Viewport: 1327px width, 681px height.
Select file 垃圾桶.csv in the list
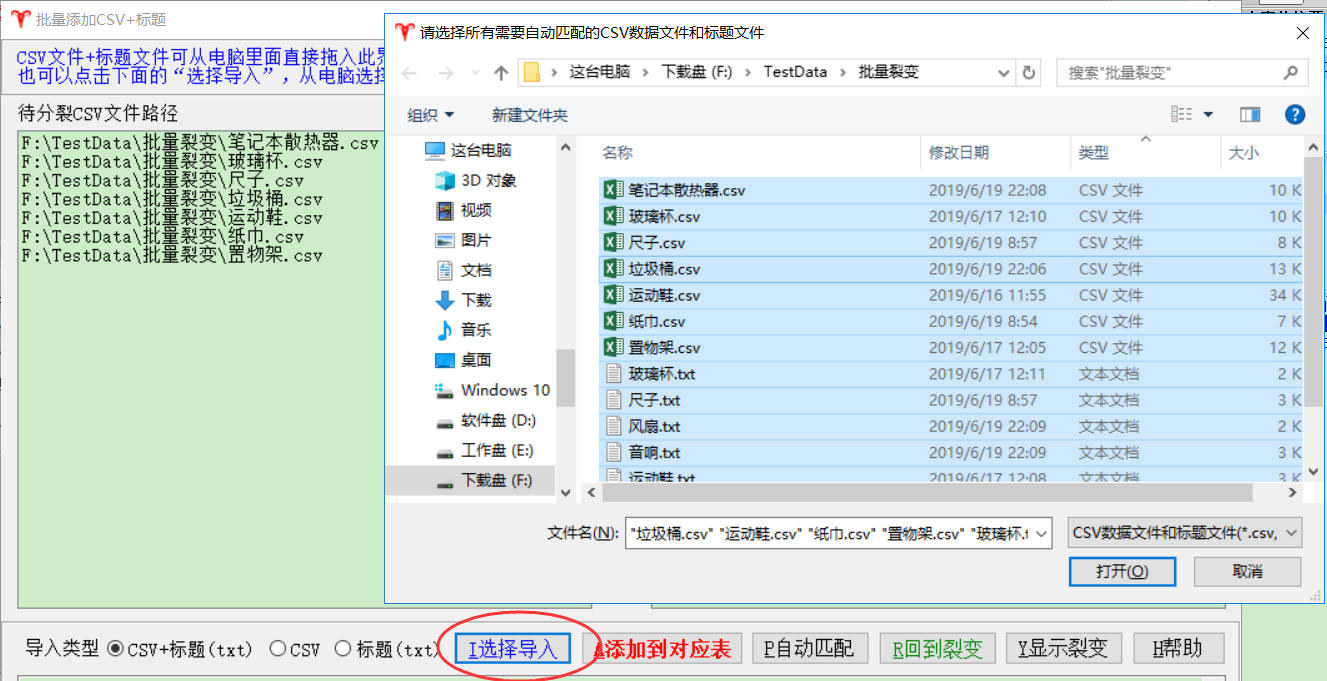(x=664, y=269)
